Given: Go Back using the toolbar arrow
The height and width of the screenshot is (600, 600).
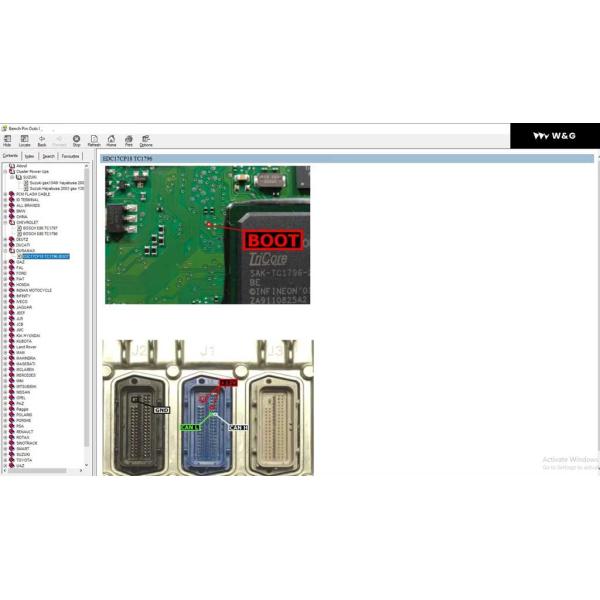Looking at the screenshot, I should (x=42, y=141).
